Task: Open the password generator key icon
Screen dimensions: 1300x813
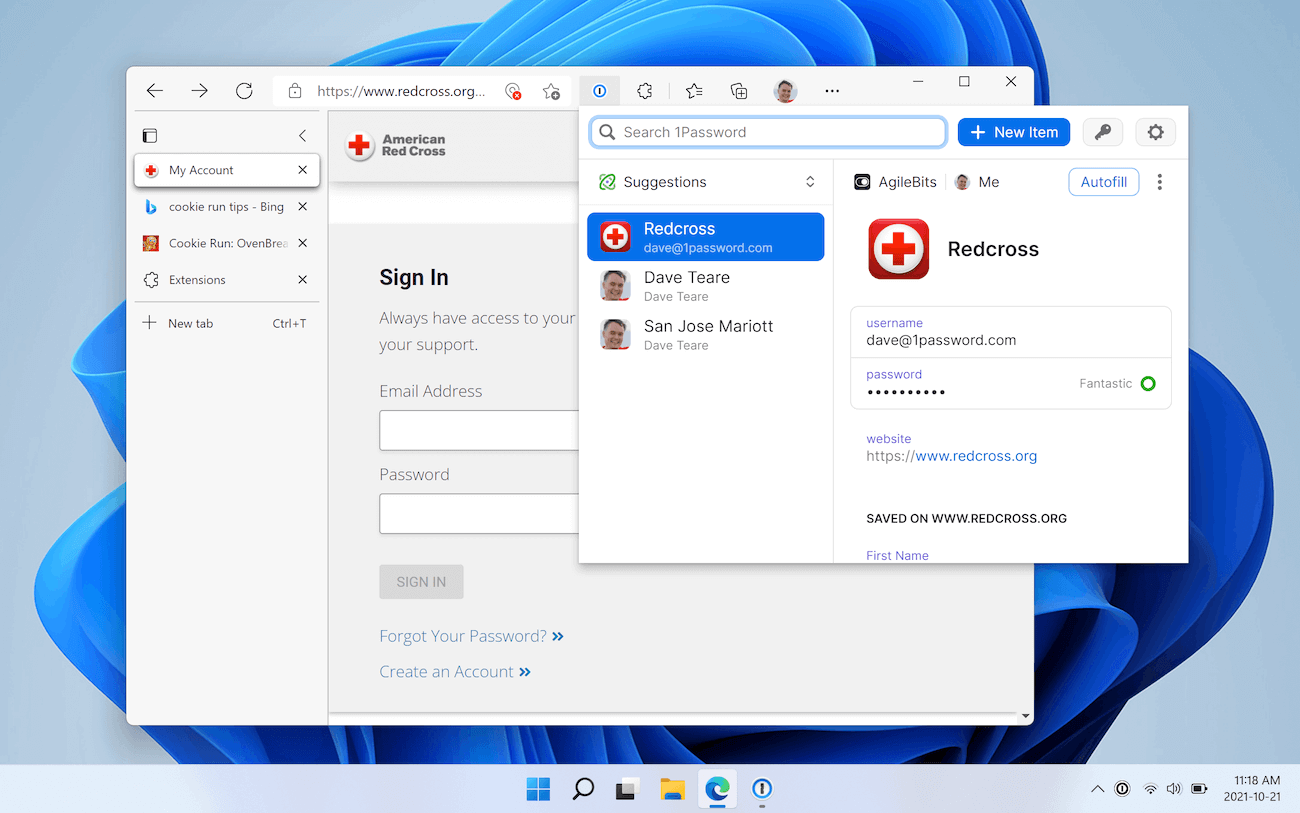Action: [x=1102, y=131]
